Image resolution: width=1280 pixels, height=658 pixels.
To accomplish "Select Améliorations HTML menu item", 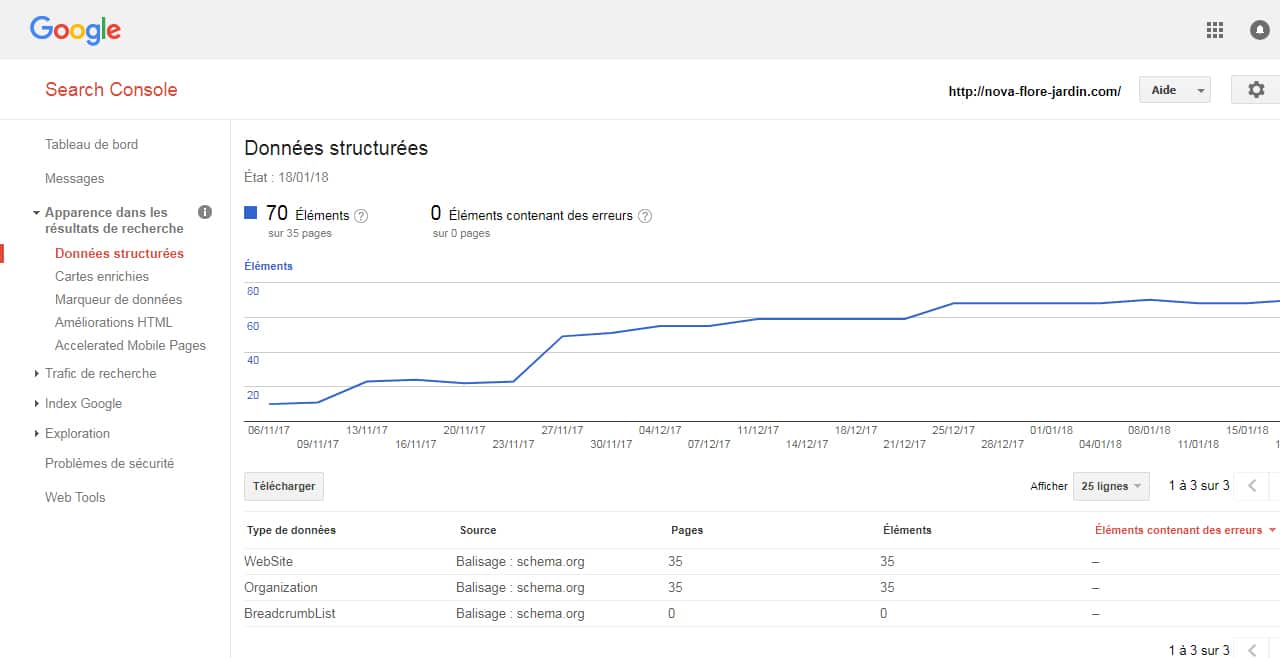I will [114, 322].
